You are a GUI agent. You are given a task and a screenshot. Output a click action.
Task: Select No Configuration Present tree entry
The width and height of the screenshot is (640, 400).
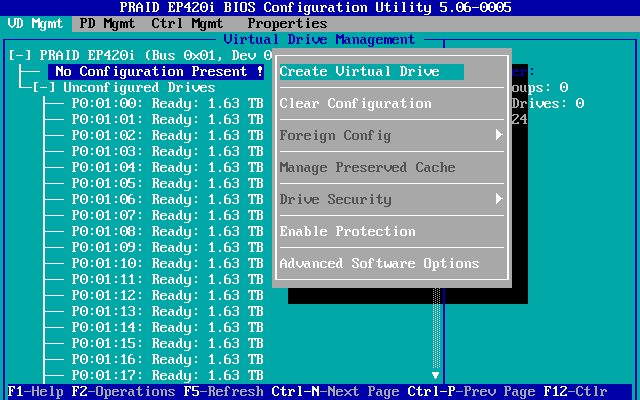click(158, 72)
